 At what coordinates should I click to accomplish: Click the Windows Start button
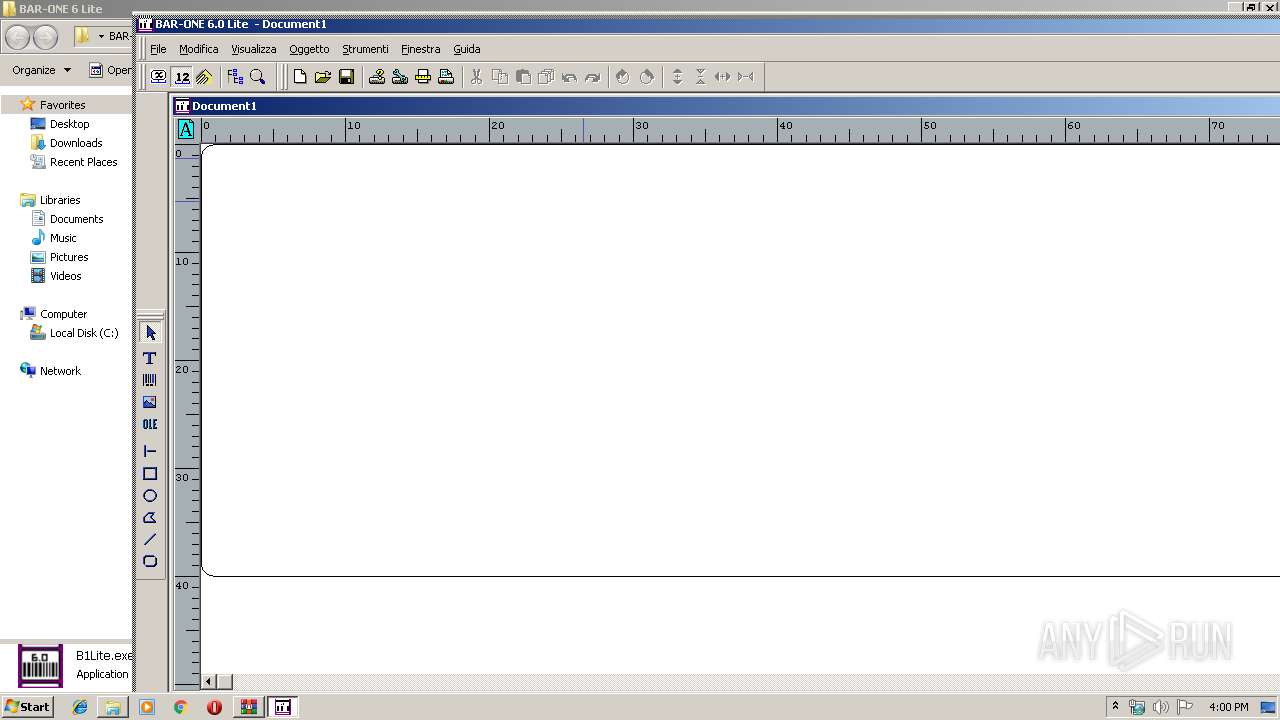pos(27,707)
